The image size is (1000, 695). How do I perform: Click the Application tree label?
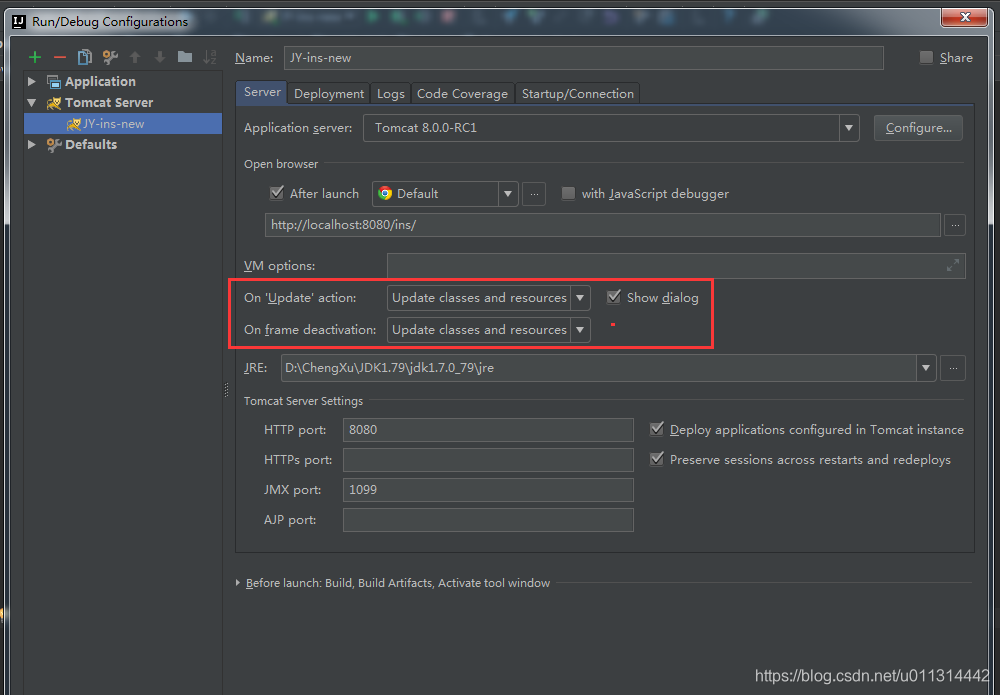pos(100,82)
